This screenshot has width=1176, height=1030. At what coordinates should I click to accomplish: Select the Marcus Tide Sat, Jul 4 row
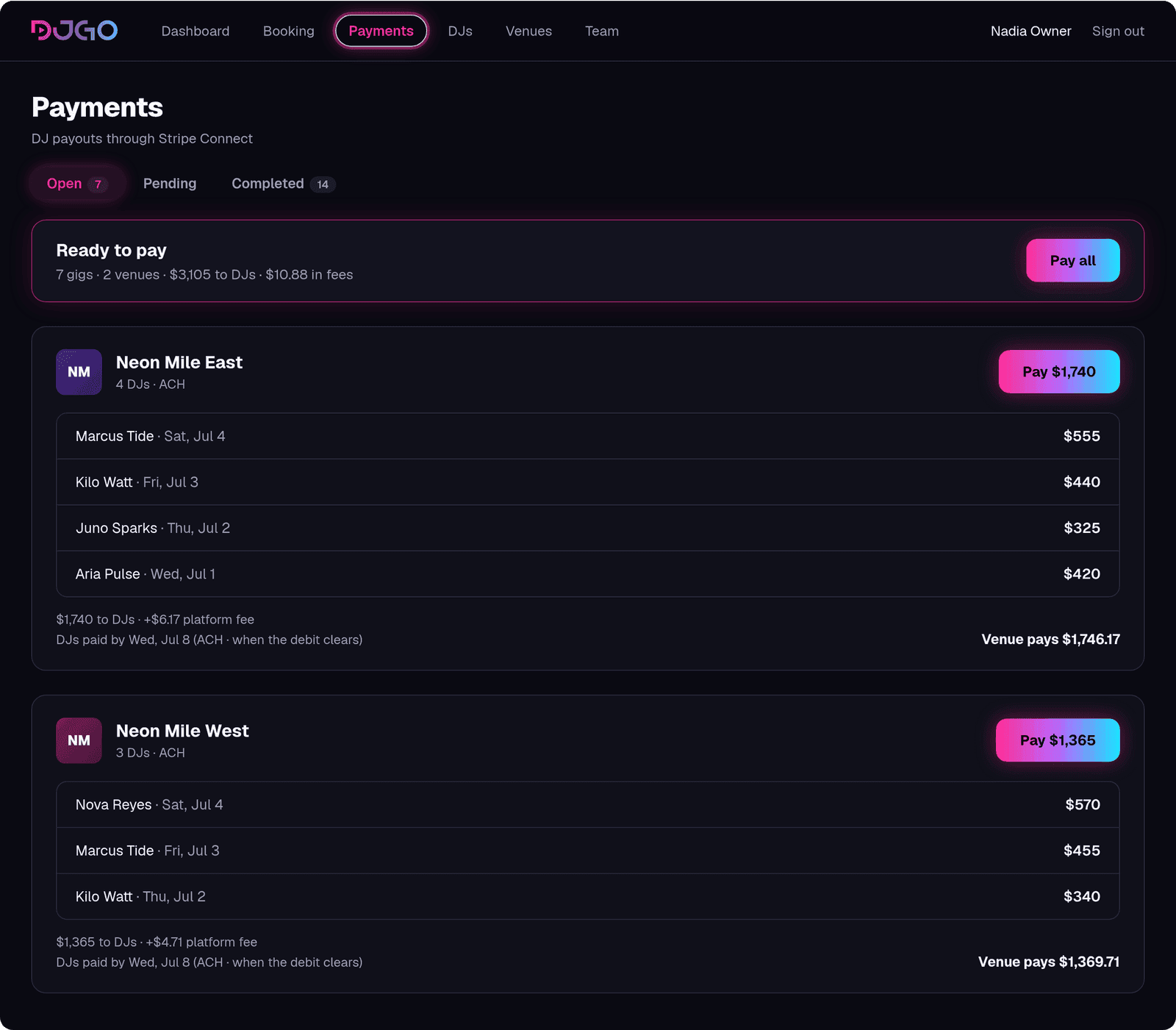pos(588,436)
